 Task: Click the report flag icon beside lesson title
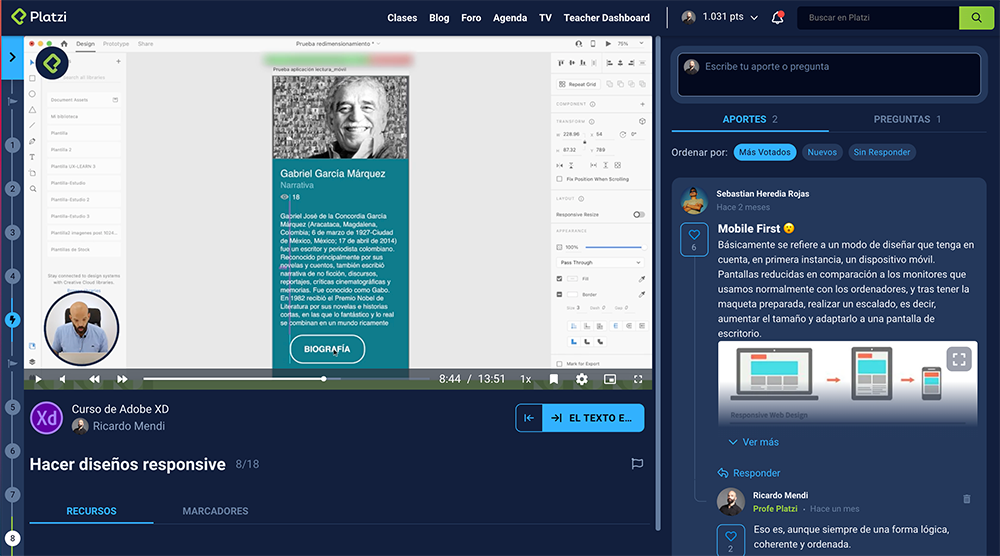(636, 464)
